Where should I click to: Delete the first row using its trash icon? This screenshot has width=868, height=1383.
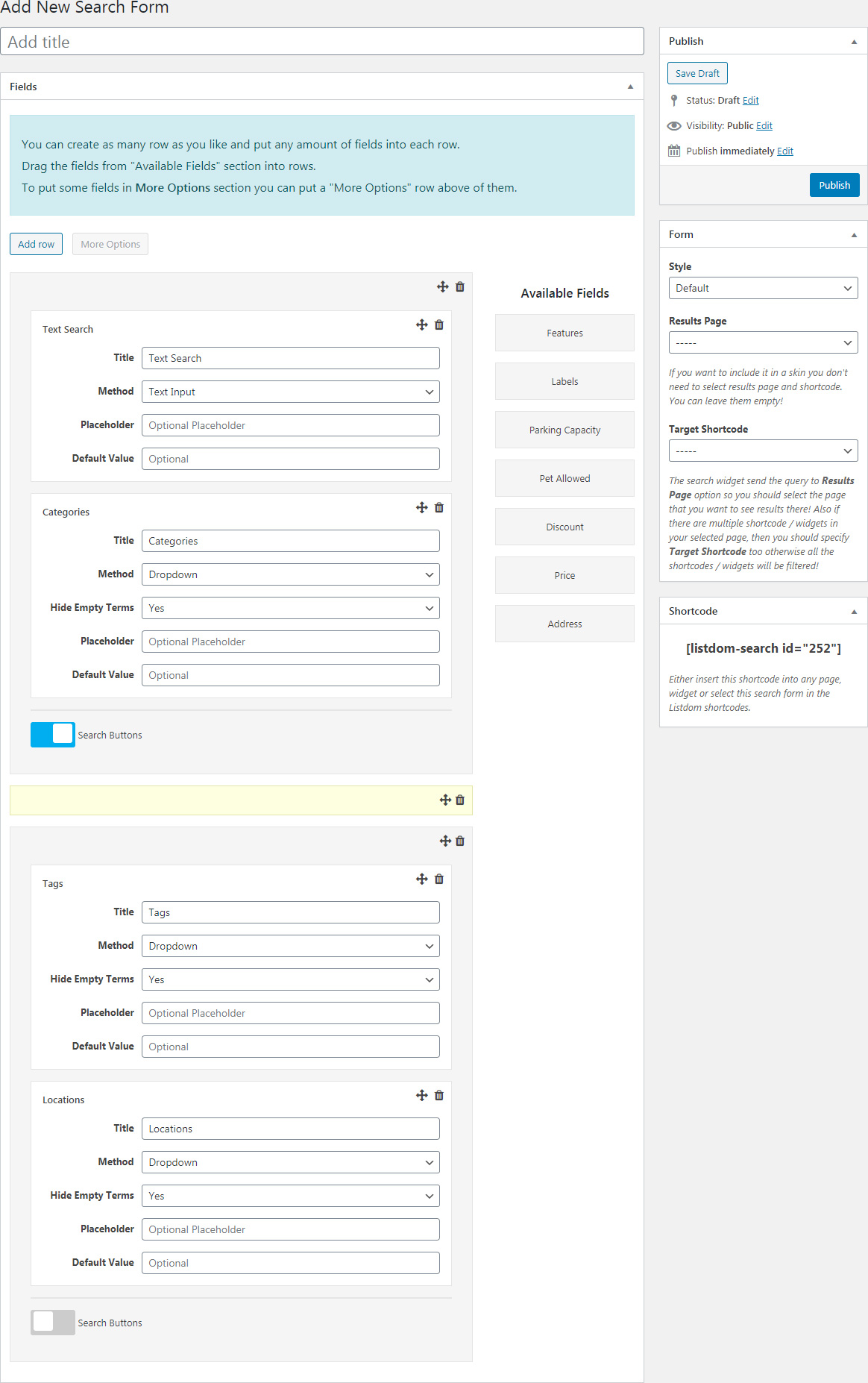click(460, 286)
